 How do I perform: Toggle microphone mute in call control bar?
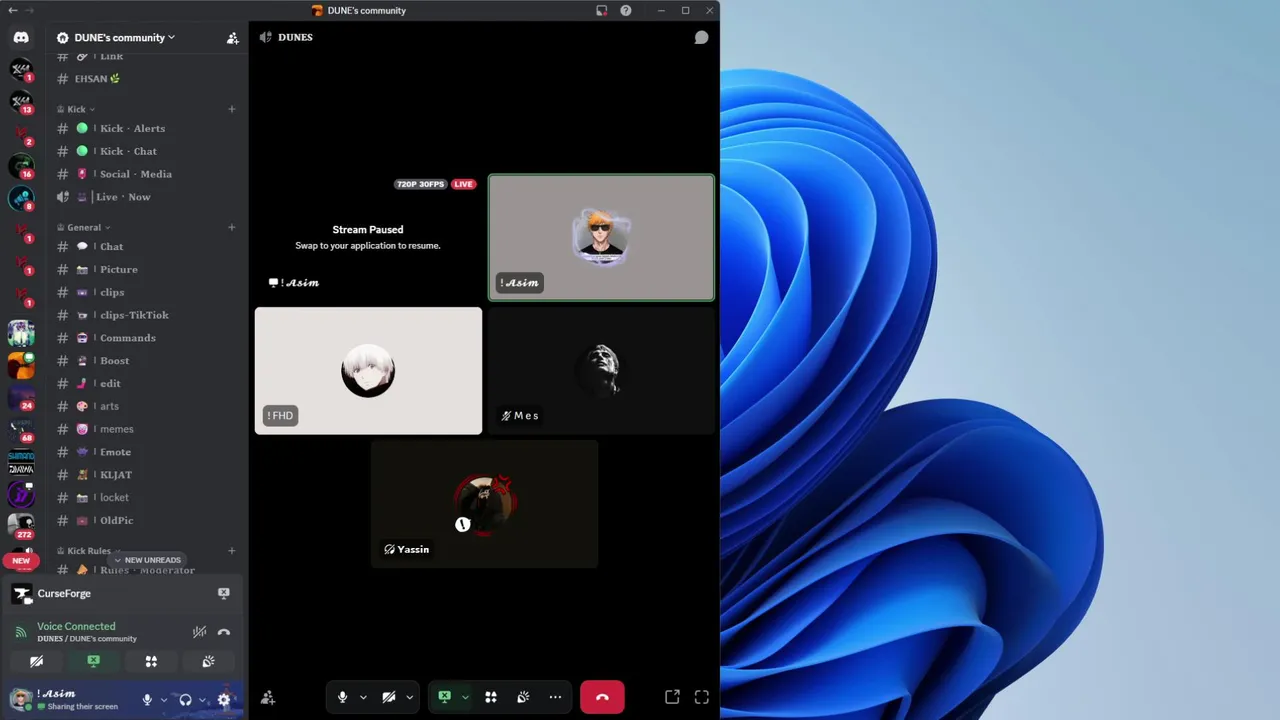click(x=342, y=697)
